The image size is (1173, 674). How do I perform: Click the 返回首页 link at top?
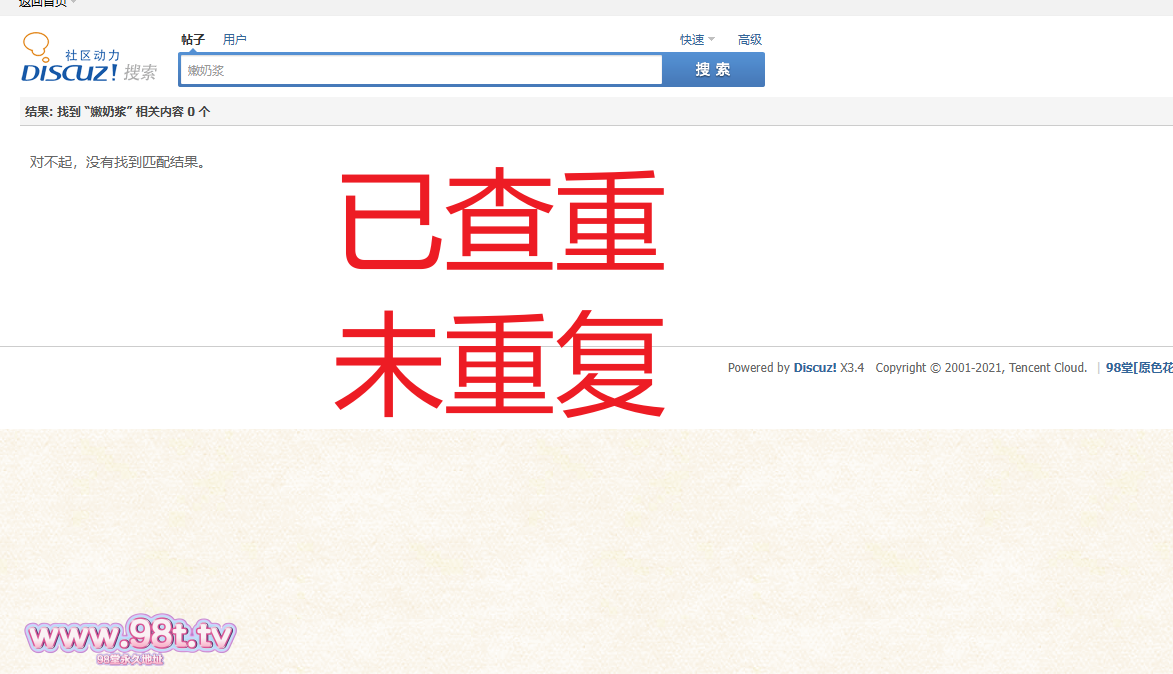pyautogui.click(x=42, y=3)
